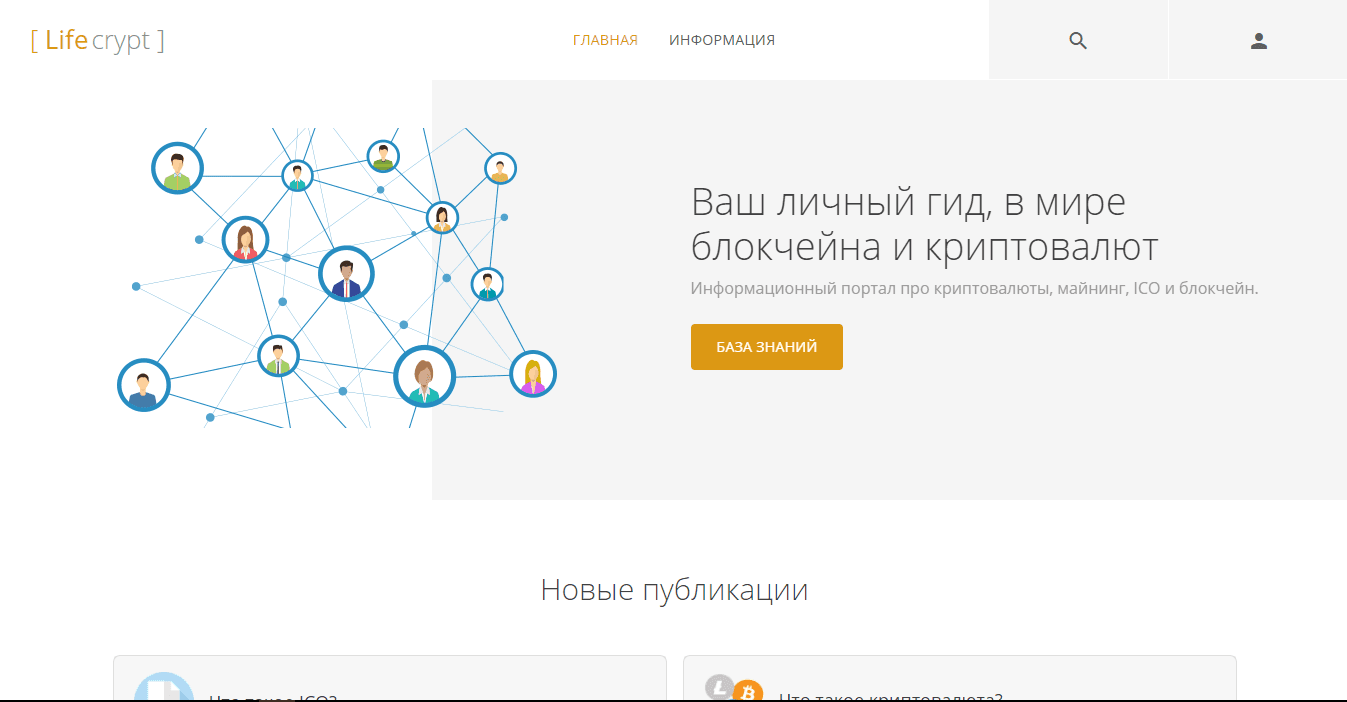Click the БАЗА ЗНАНИЙ button
The image size is (1347, 702).
767,347
